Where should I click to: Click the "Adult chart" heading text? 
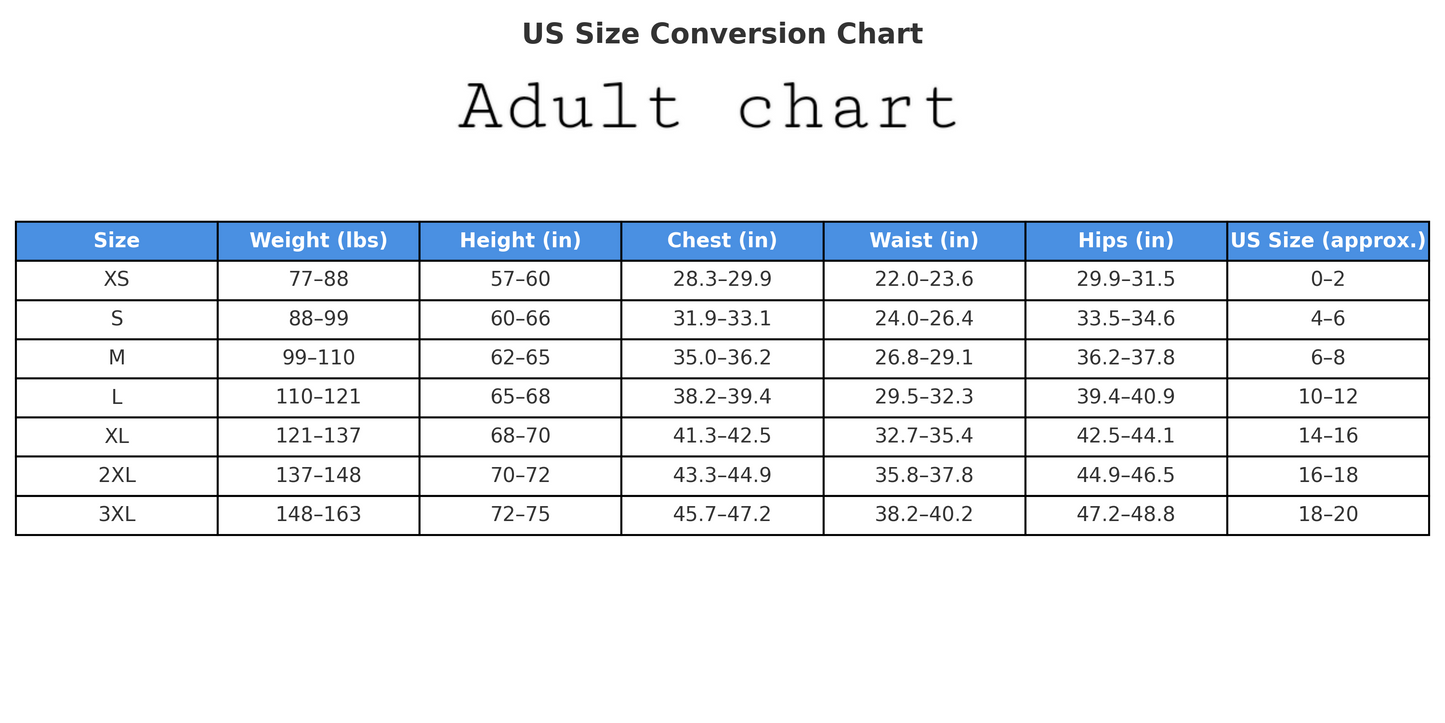coord(709,107)
